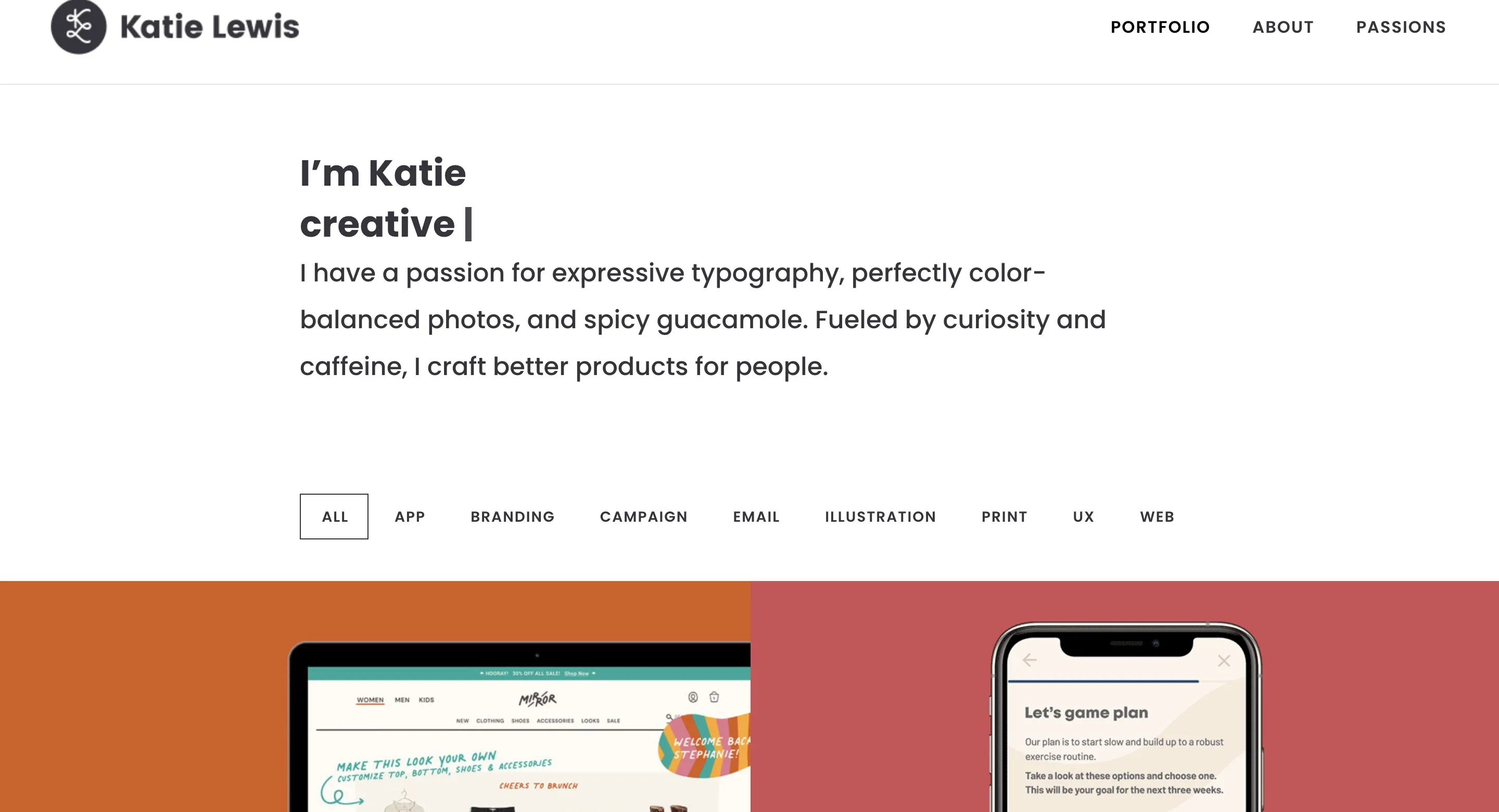Open the orange Mirror website project thumbnail
This screenshot has height=812, width=1499.
point(375,698)
